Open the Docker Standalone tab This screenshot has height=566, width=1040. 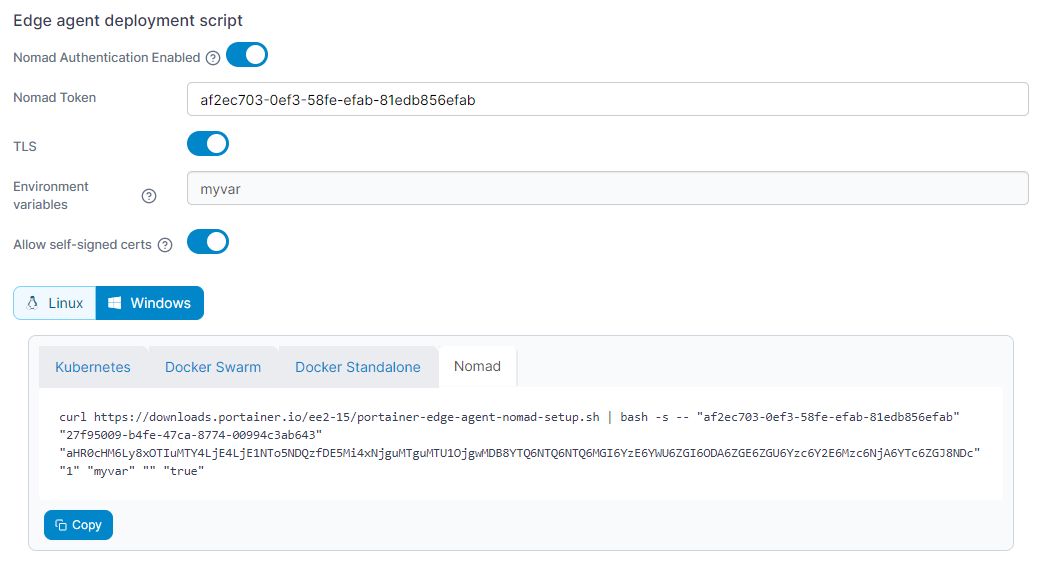358,367
